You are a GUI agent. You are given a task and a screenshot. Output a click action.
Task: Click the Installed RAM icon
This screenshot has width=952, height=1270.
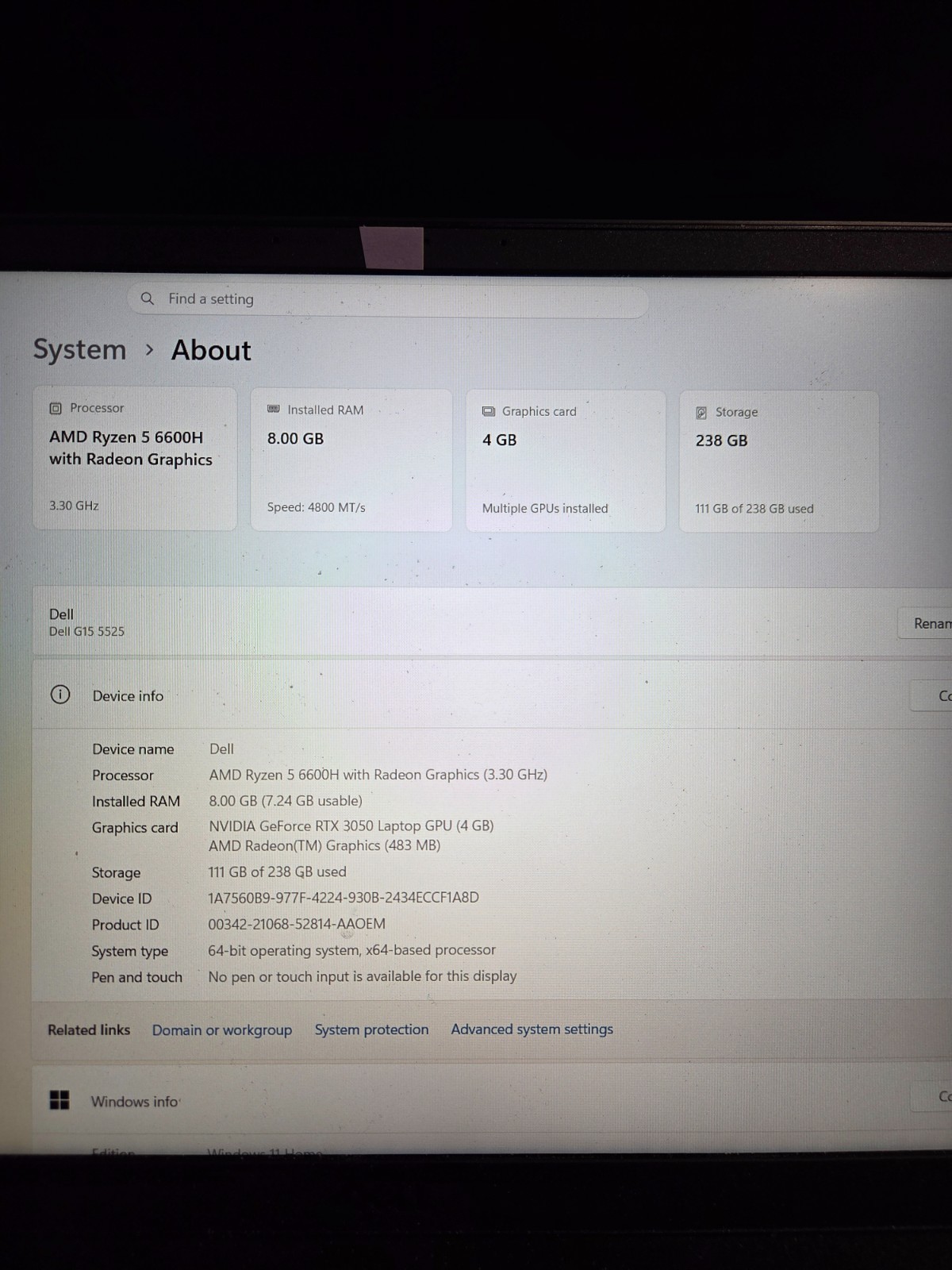click(274, 410)
